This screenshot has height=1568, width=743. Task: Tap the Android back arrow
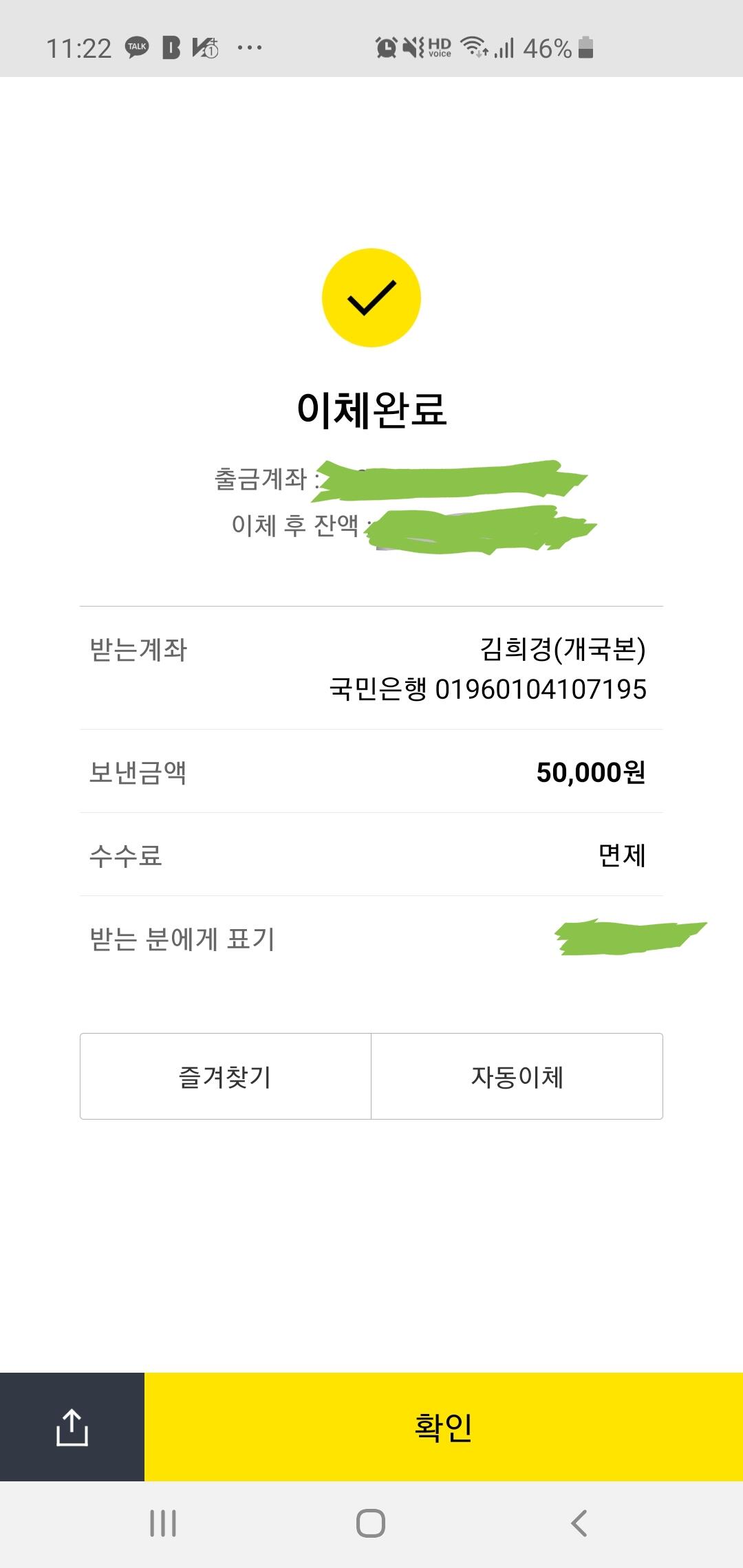(x=579, y=1523)
